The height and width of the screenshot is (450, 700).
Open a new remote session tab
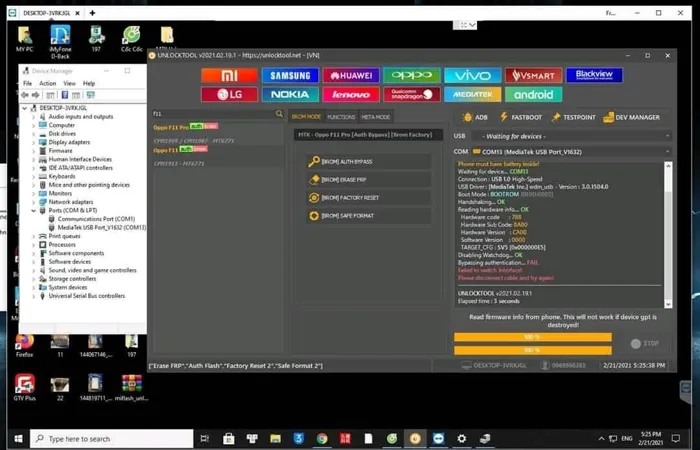[x=92, y=13]
